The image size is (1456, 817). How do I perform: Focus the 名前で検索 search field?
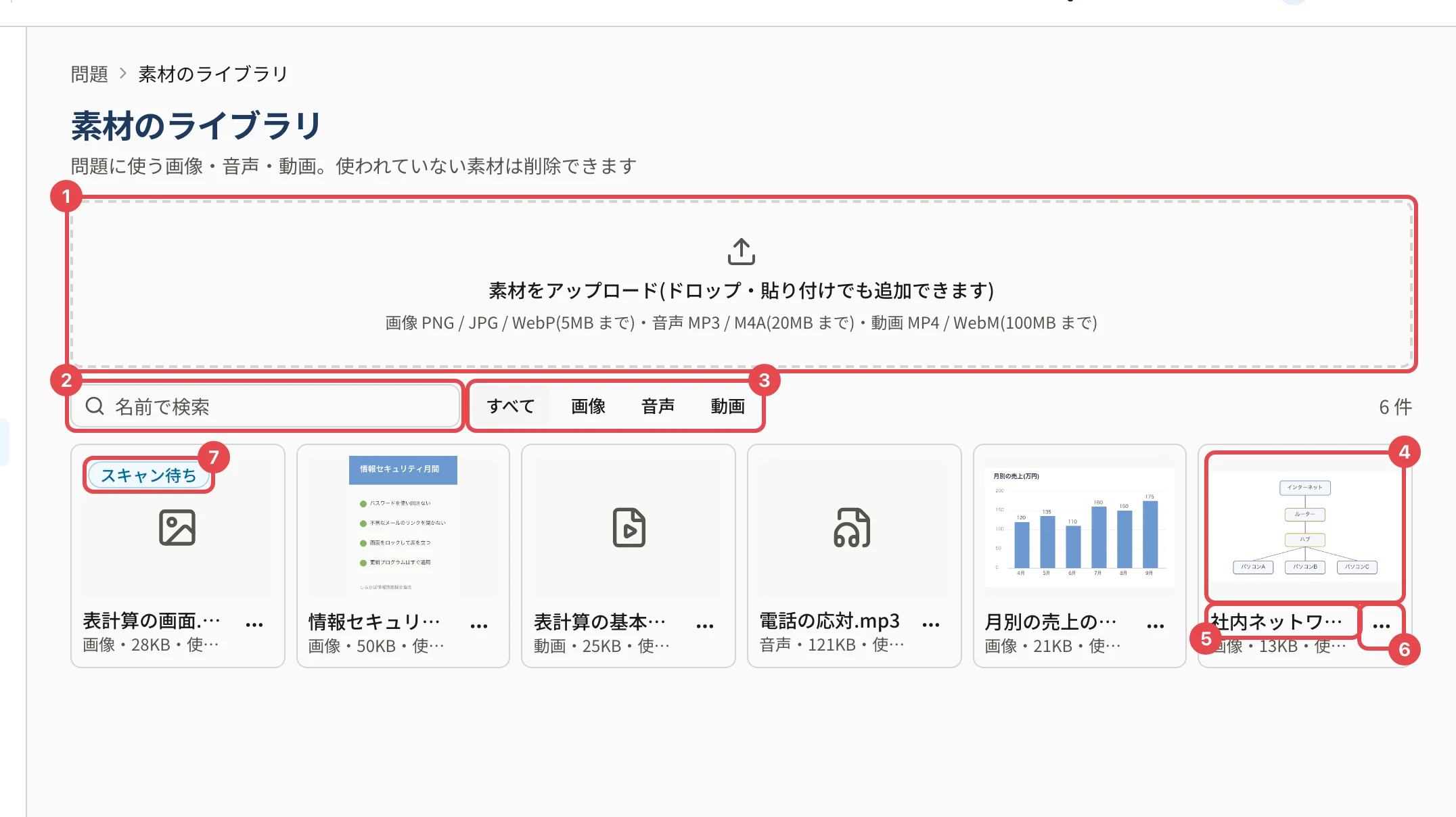click(266, 406)
